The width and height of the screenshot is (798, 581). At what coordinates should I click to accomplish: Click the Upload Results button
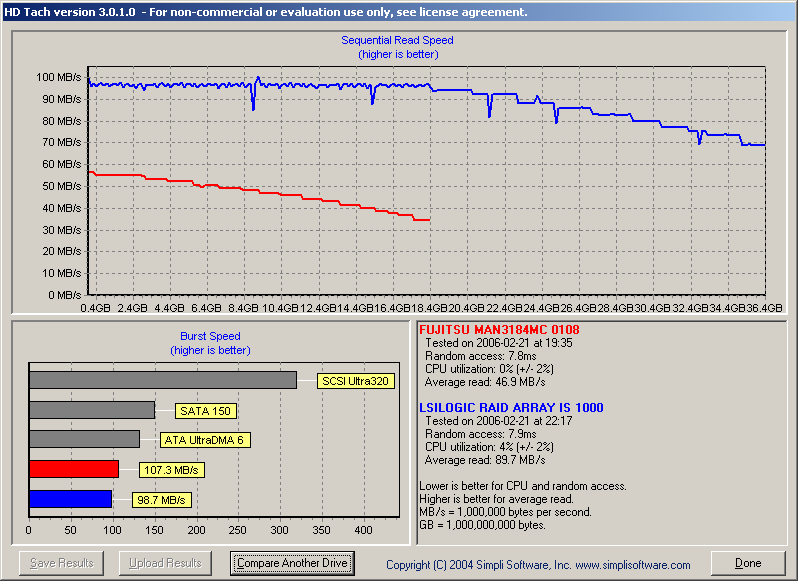click(165, 563)
